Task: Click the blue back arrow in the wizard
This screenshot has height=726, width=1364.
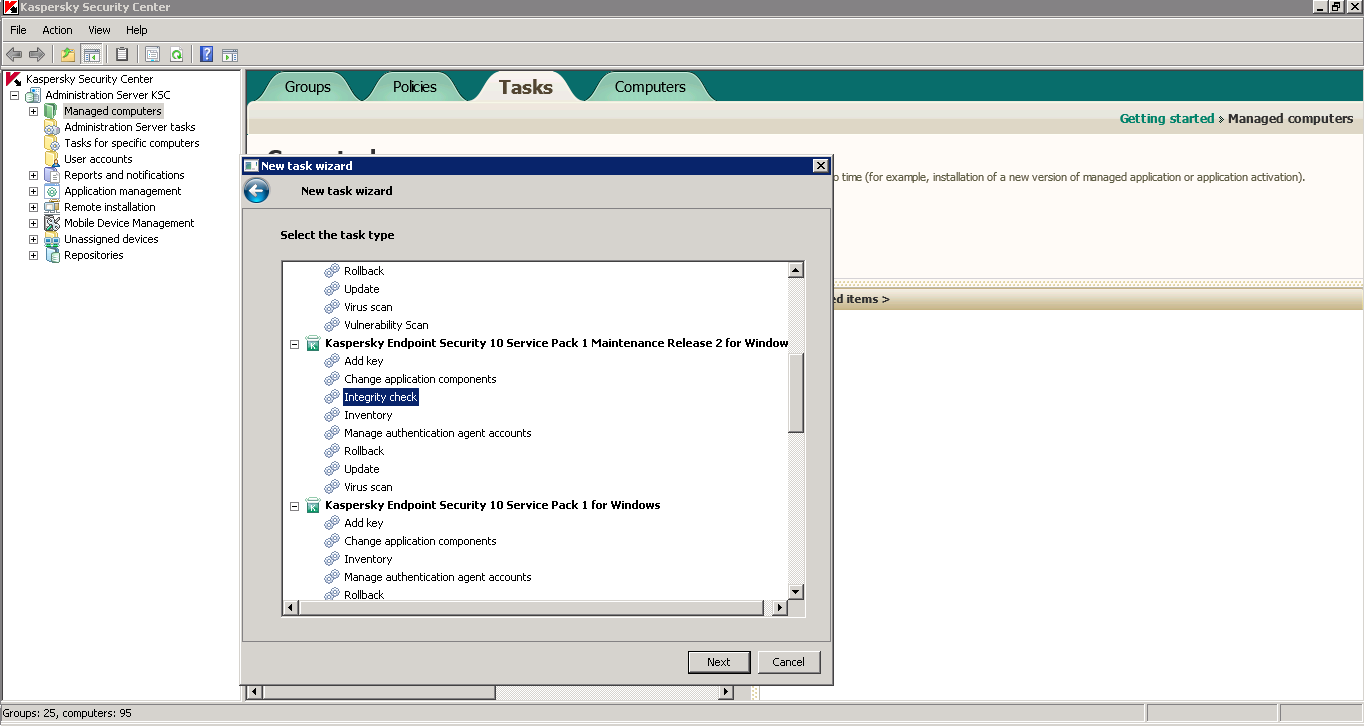Action: [257, 191]
